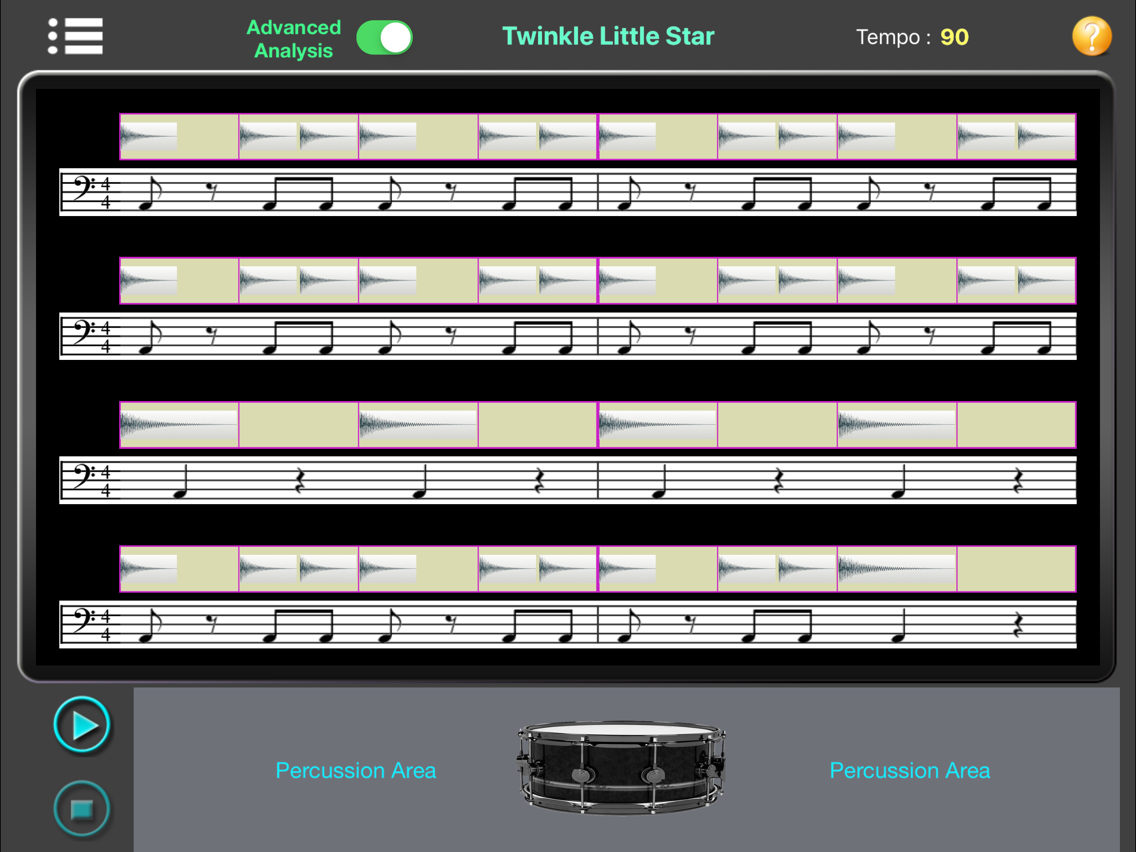Stop playback with the stop button
This screenshot has height=852, width=1136.
[82, 809]
